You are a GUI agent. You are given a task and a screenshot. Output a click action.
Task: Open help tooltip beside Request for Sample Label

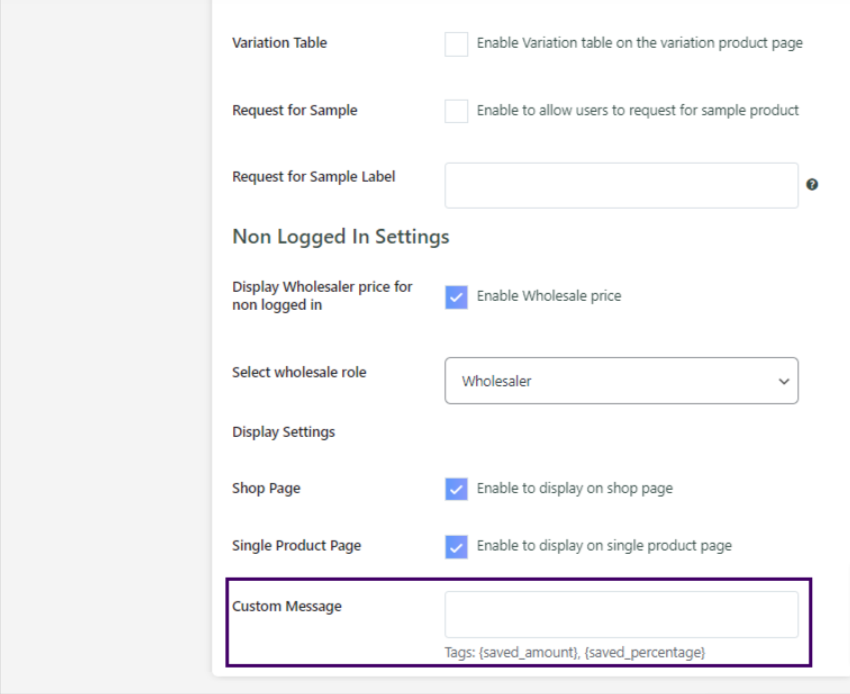(x=812, y=184)
